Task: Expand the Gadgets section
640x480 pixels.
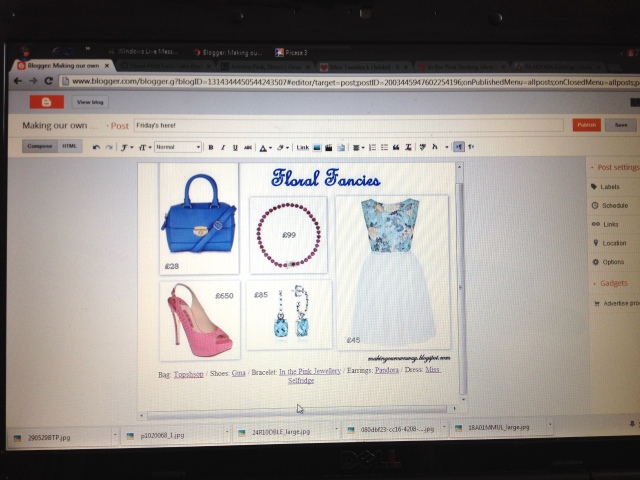Action: 611,283
